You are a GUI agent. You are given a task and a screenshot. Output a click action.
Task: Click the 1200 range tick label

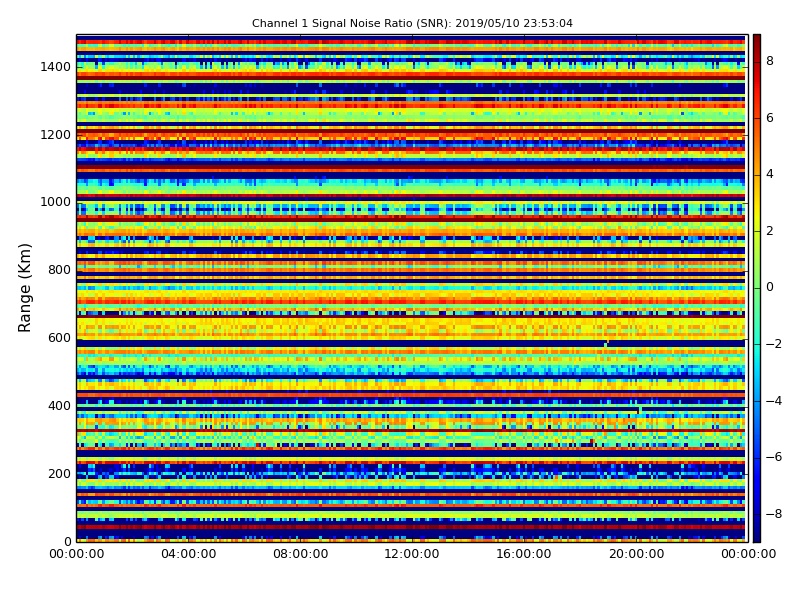56,135
